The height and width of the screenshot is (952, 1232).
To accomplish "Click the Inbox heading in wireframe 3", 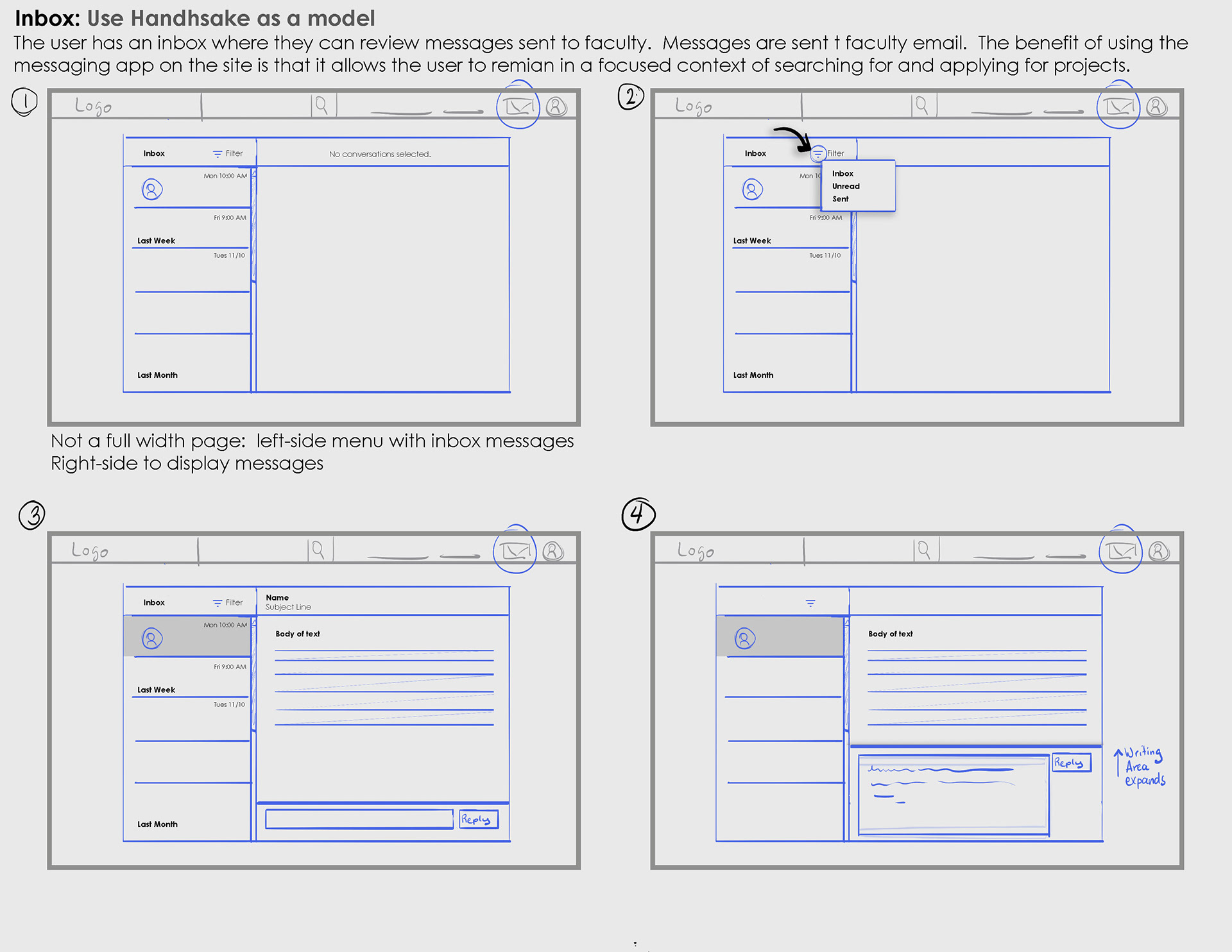I will (154, 603).
